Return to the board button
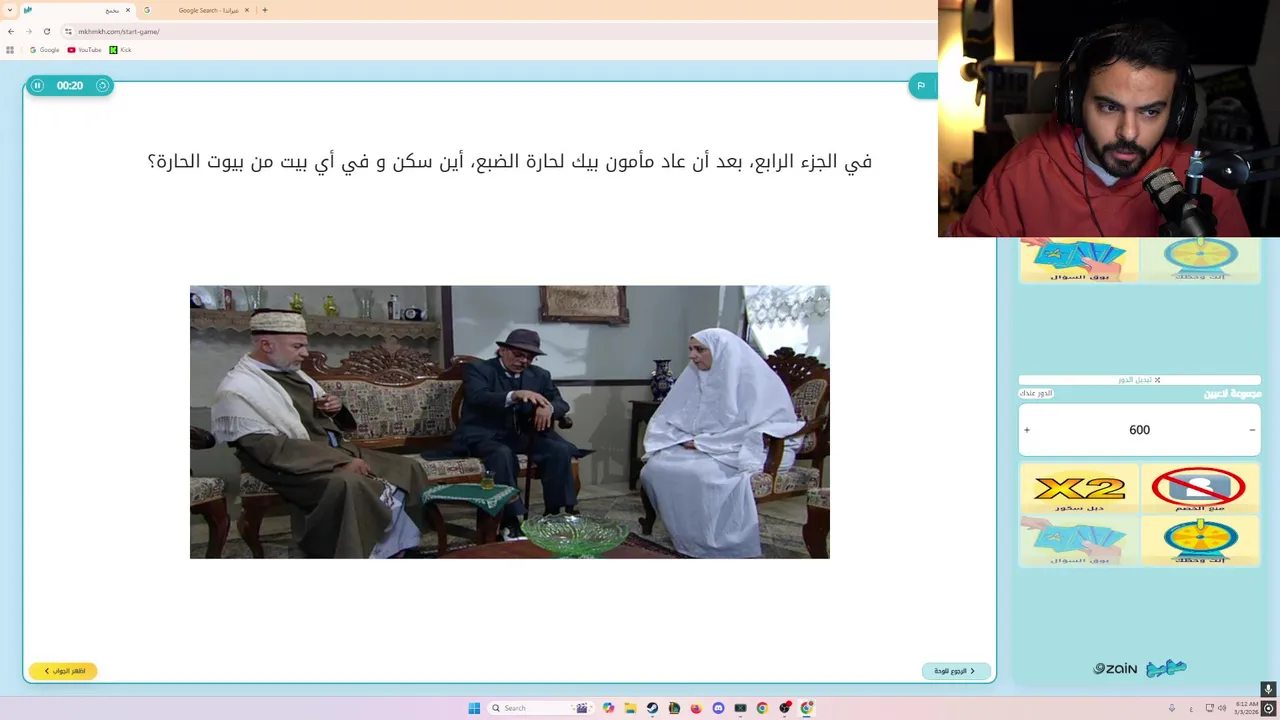 (x=956, y=671)
